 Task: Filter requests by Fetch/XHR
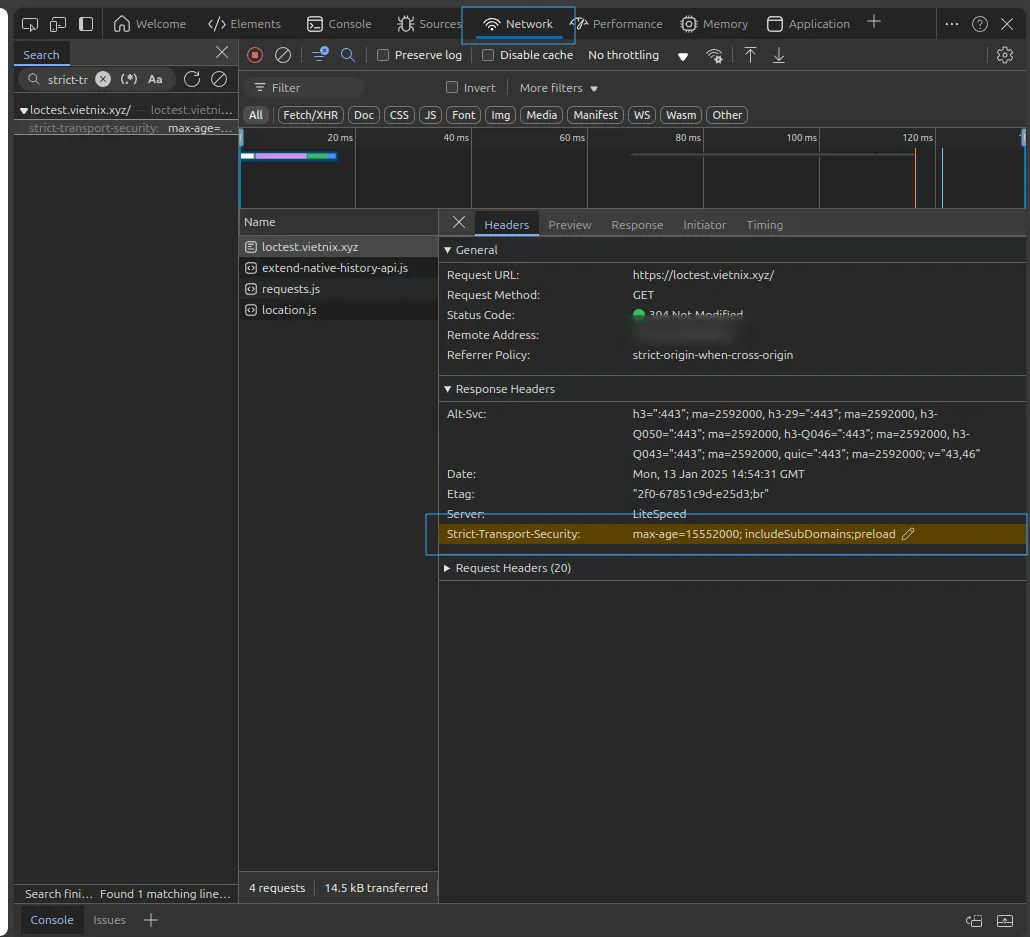310,115
